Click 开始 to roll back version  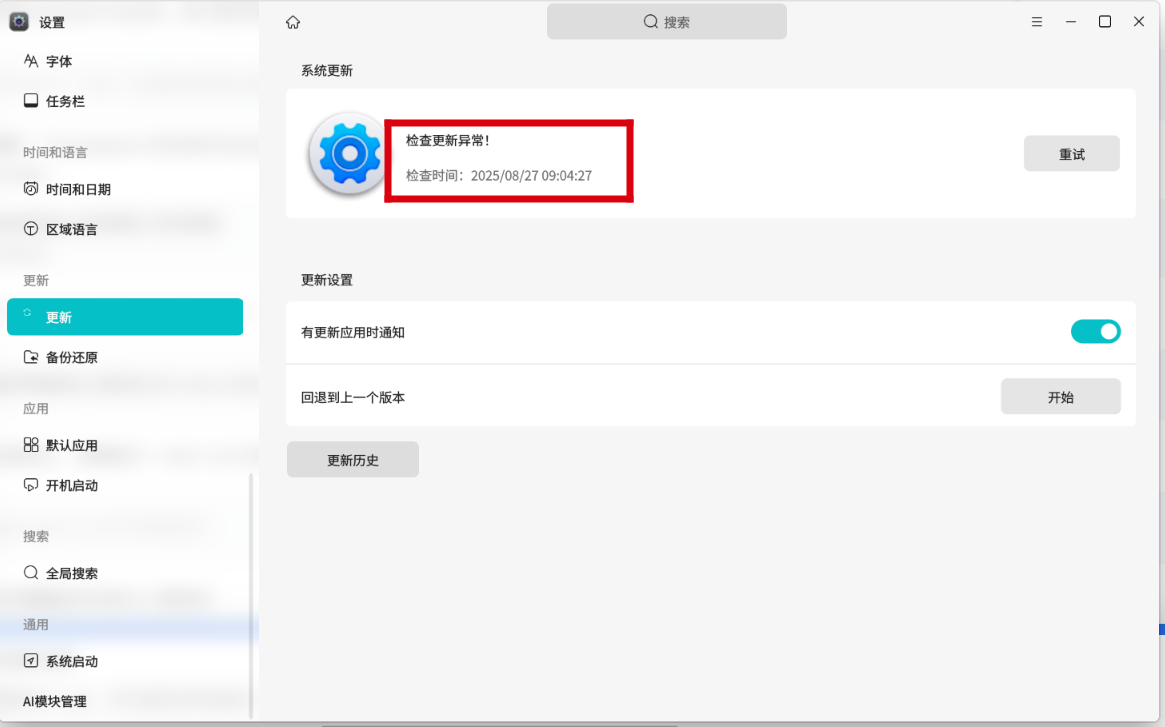(1060, 397)
